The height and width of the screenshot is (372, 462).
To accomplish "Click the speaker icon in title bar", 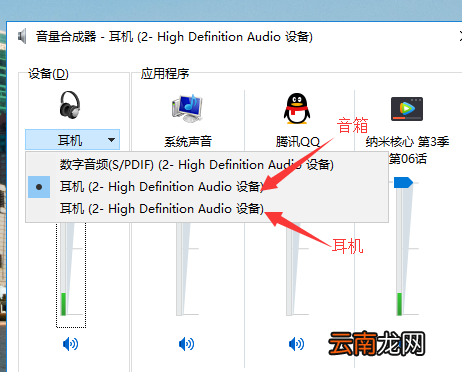I will 22,36.
